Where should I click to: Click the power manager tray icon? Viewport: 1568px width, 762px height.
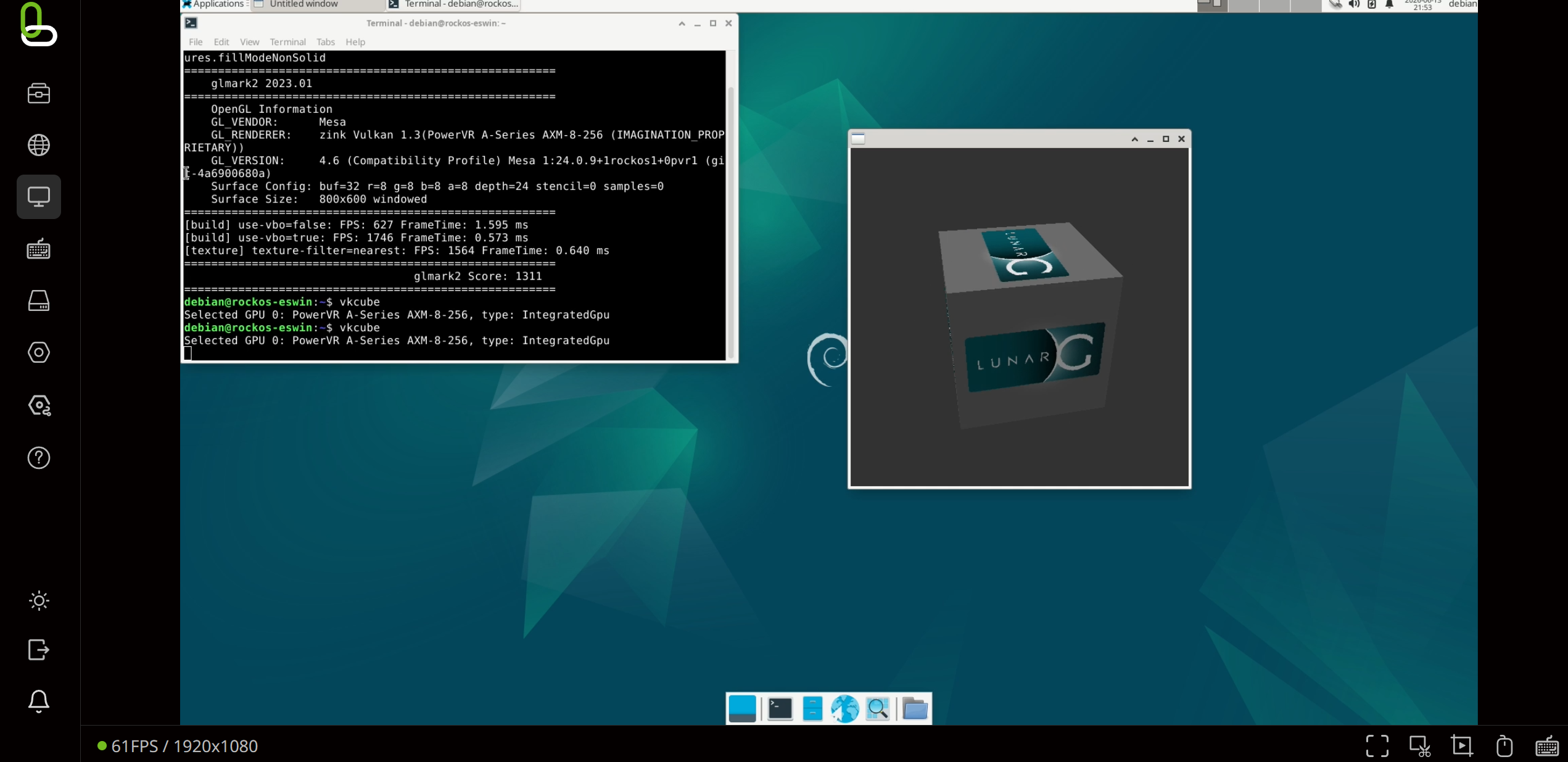pos(1372,4)
